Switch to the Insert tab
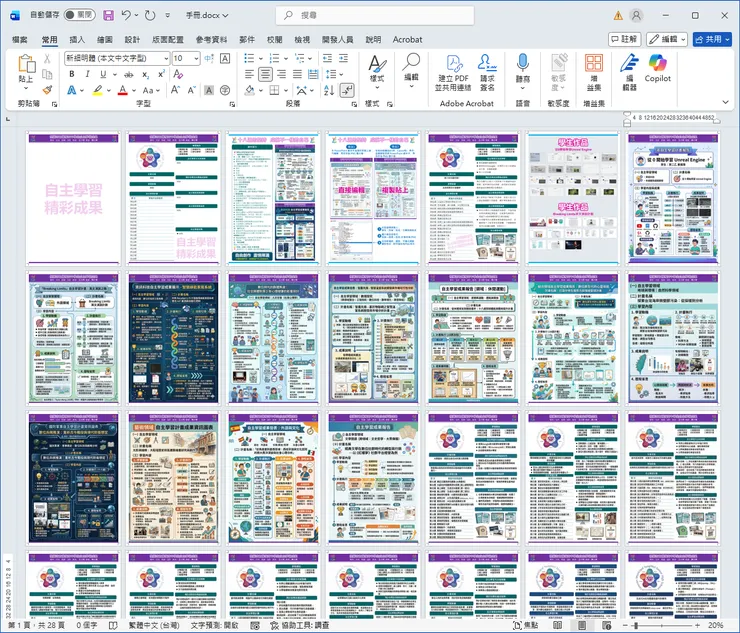The width and height of the screenshot is (740, 633). [77, 40]
